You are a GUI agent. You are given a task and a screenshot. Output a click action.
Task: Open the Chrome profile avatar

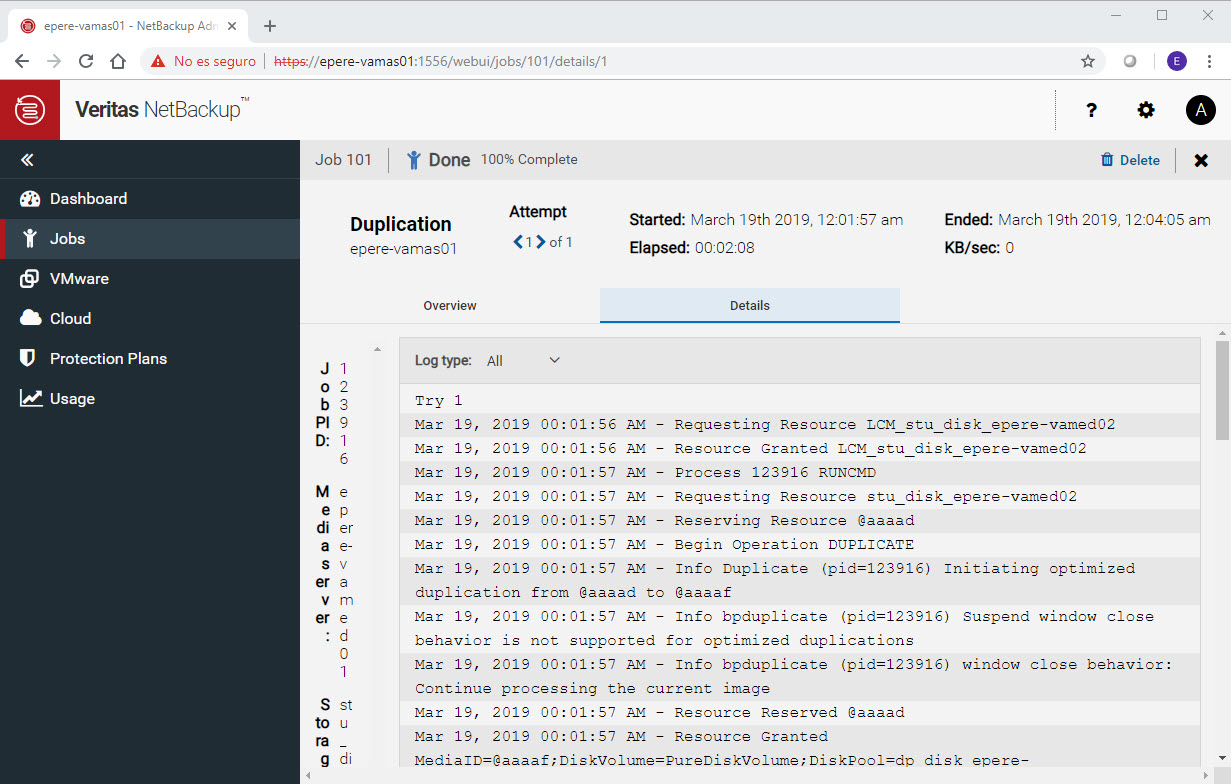pyautogui.click(x=1177, y=61)
